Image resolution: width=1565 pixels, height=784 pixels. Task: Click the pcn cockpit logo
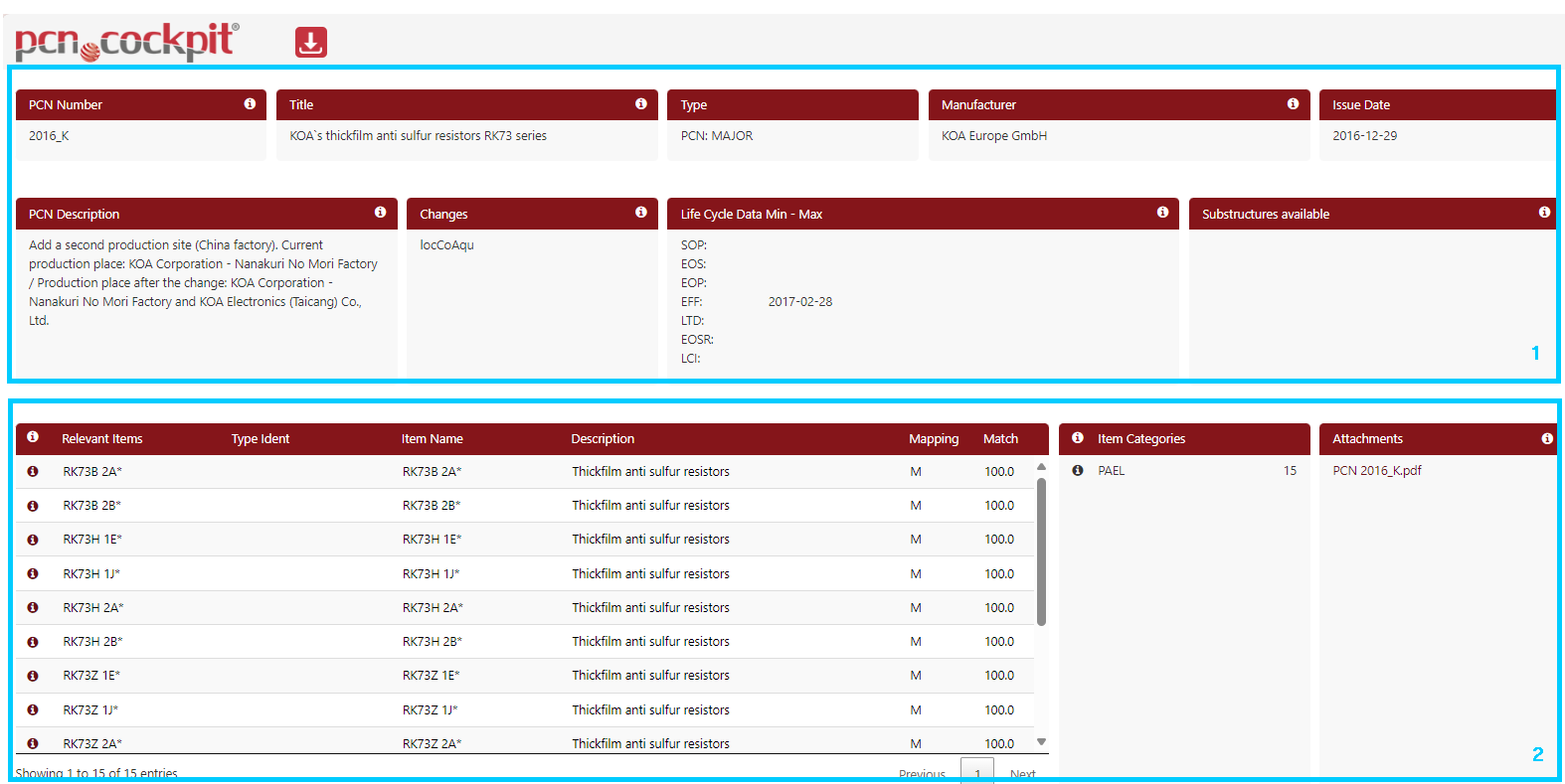(127, 42)
